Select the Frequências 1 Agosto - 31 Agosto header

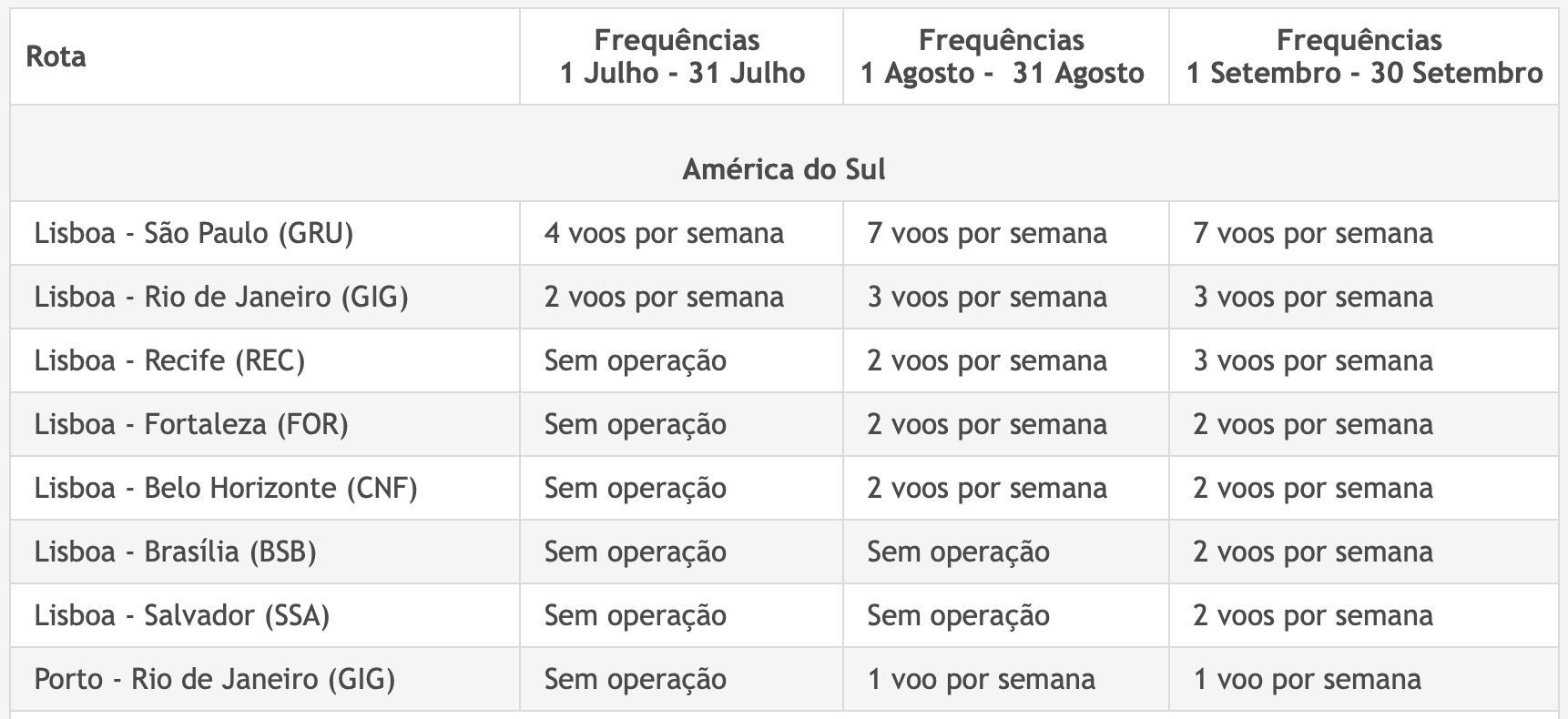tap(1003, 56)
